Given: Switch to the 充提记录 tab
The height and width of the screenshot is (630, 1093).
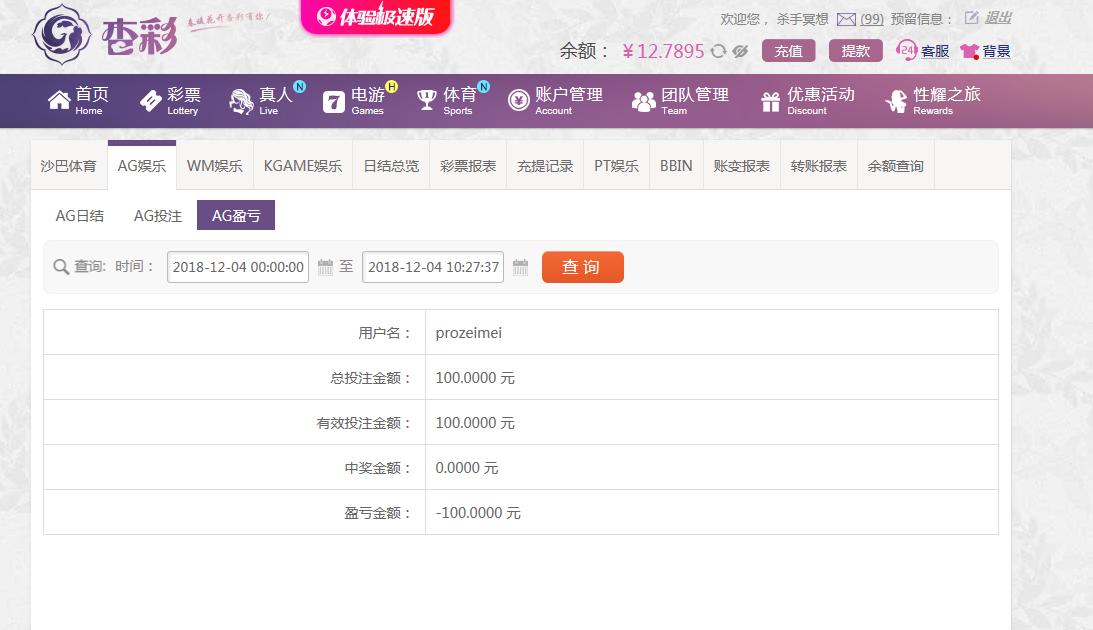Looking at the screenshot, I should coord(545,166).
